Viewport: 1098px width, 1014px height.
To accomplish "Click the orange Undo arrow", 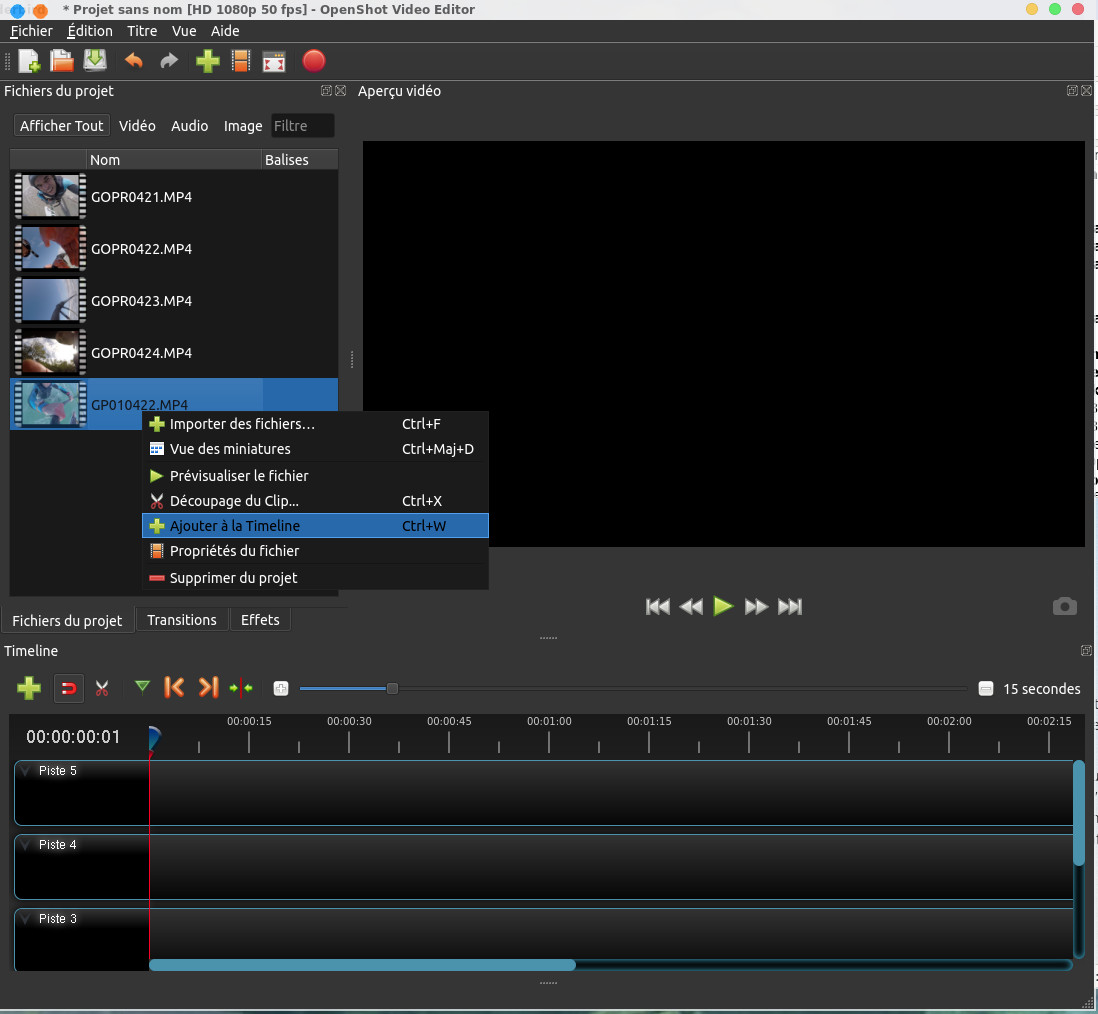I will pyautogui.click(x=133, y=61).
